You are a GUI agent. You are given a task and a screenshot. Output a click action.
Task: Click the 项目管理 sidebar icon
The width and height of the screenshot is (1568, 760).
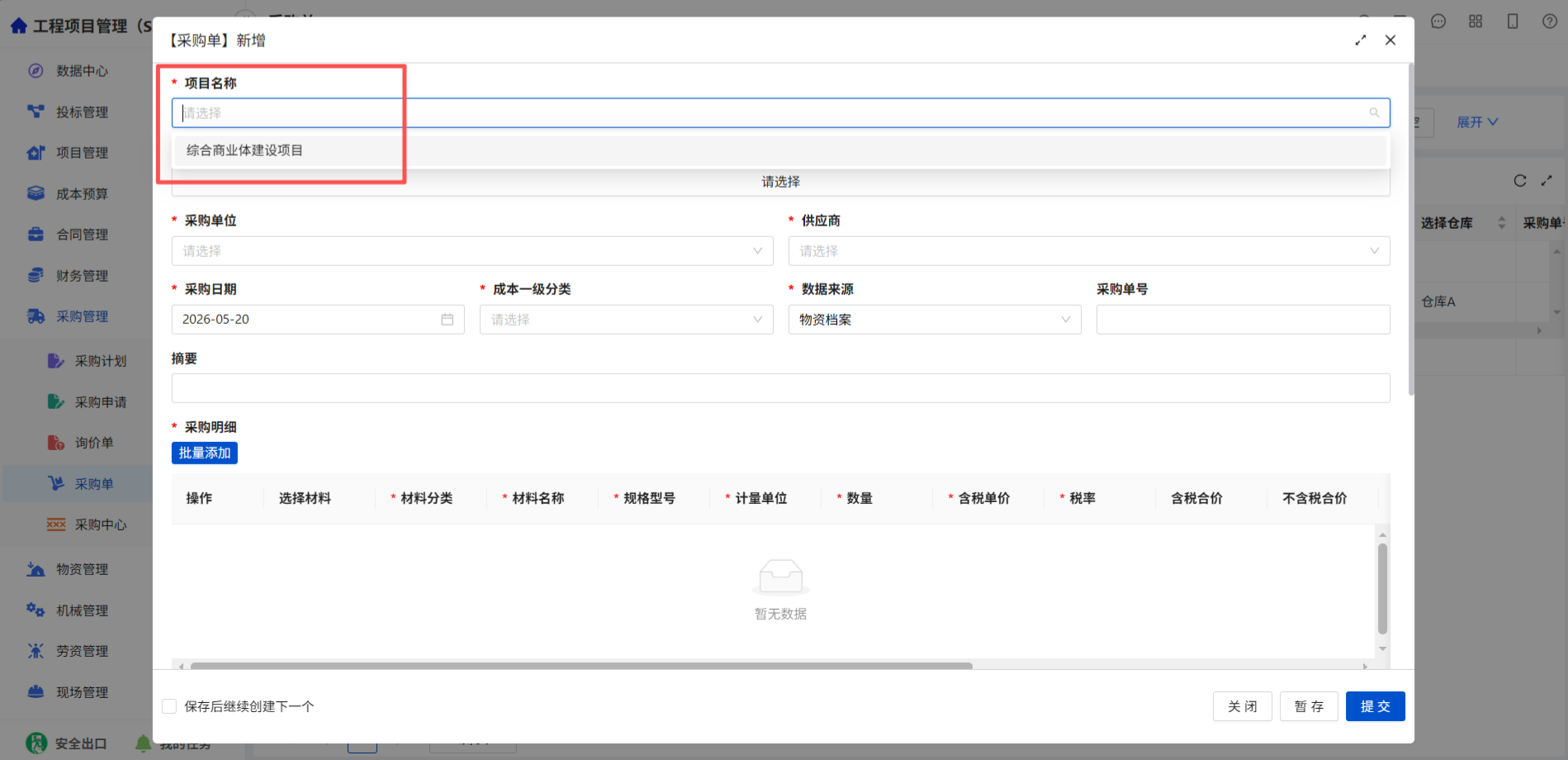pos(36,153)
